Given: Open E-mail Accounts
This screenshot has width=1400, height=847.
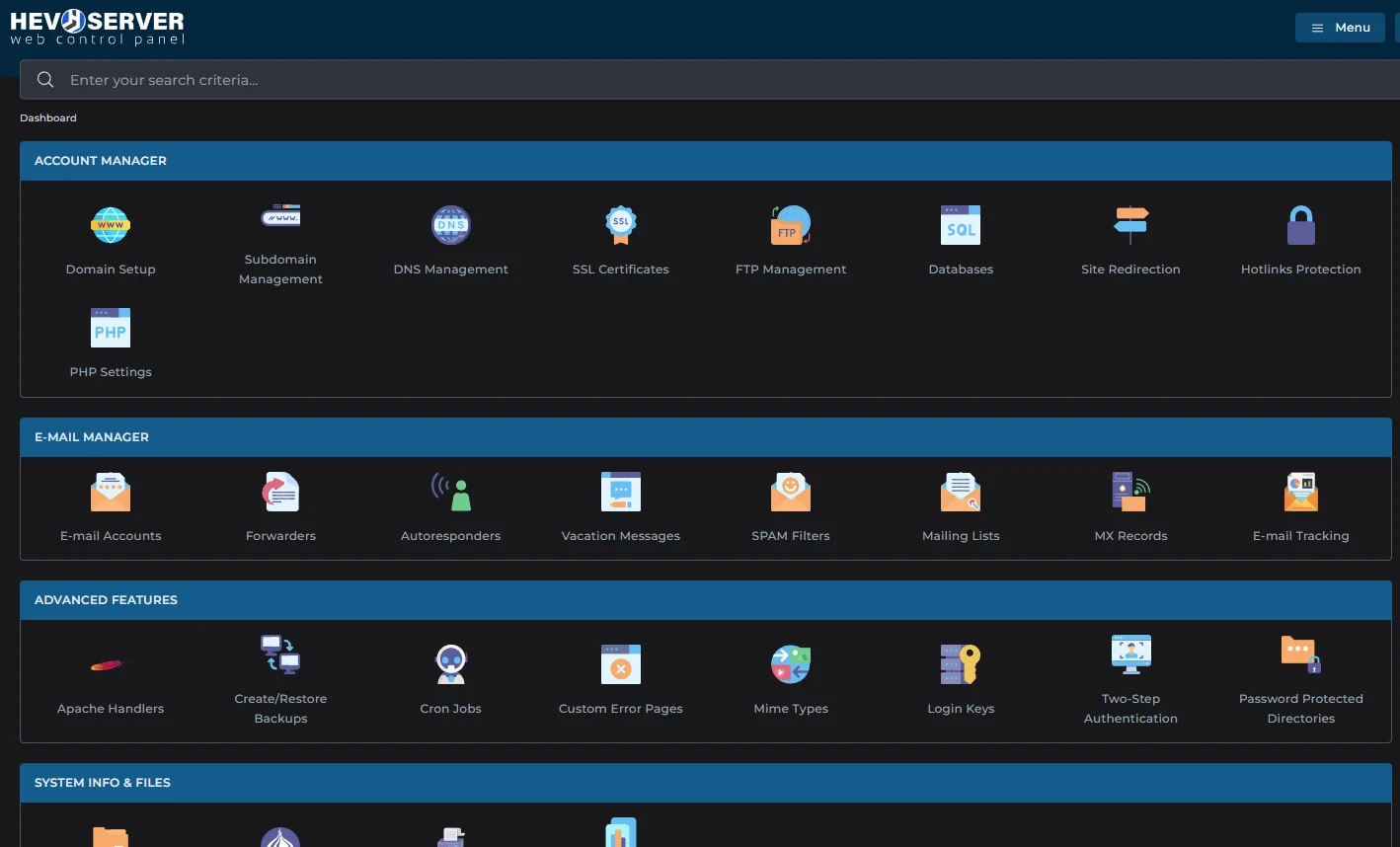Looking at the screenshot, I should [111, 493].
